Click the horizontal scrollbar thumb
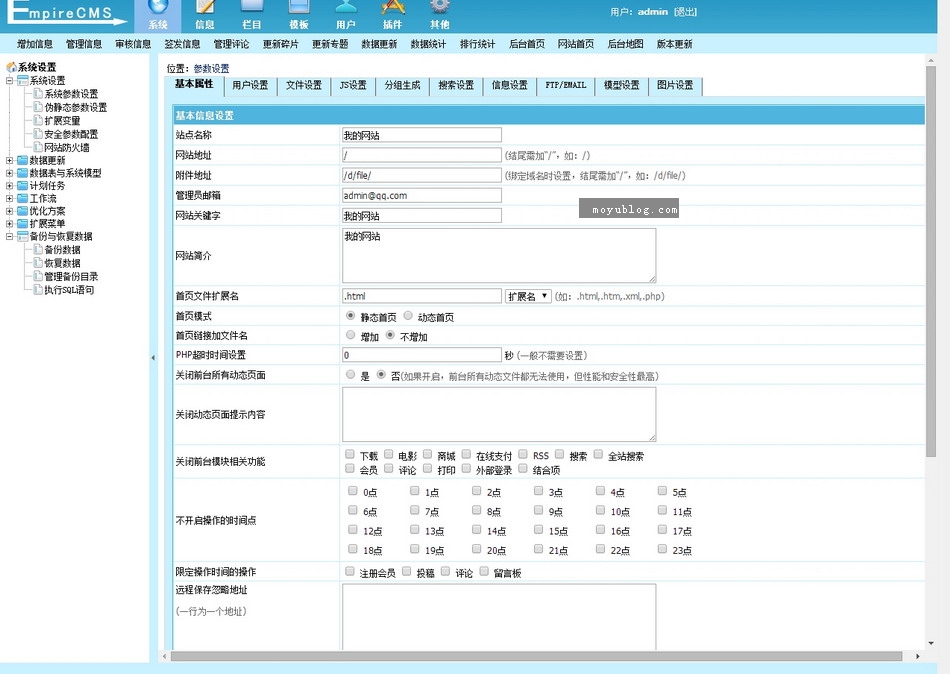Viewport: 950px width, 674px height. (x=536, y=656)
